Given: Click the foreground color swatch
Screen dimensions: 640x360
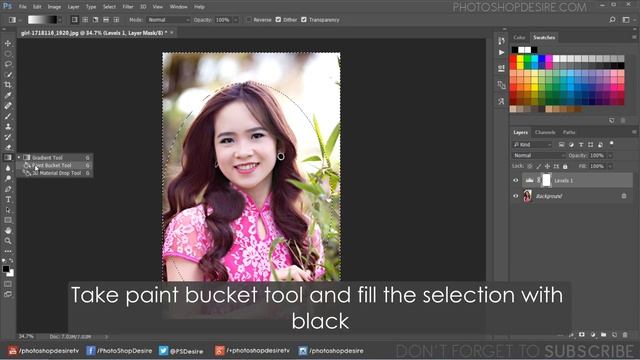Looking at the screenshot, I should (x=5, y=269).
